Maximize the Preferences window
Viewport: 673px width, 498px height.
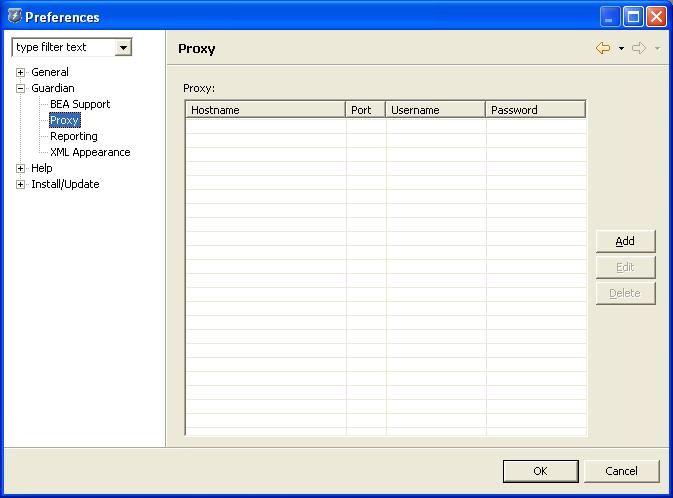tap(633, 17)
